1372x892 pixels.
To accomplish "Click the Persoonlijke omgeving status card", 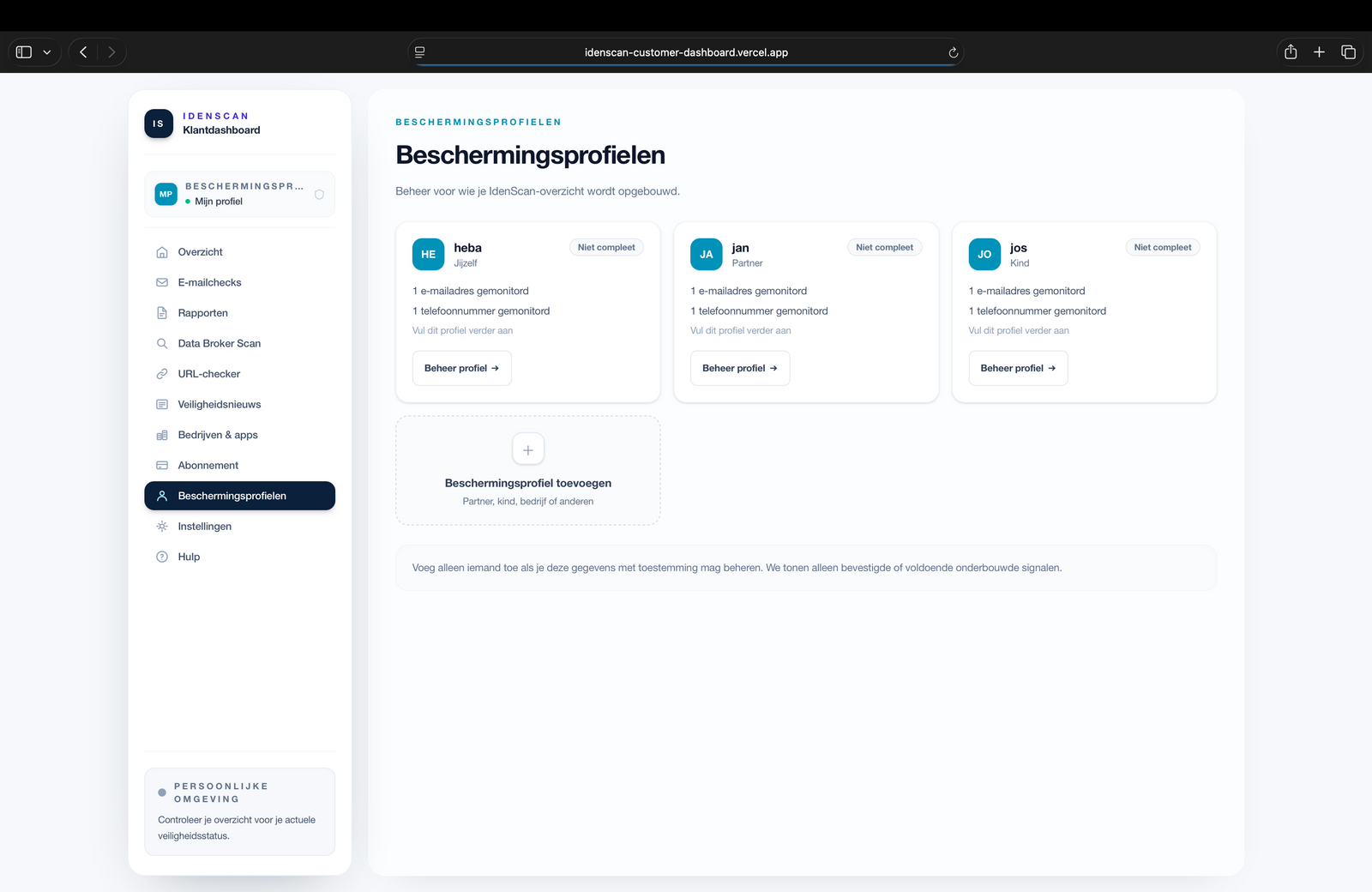I will [x=239, y=811].
